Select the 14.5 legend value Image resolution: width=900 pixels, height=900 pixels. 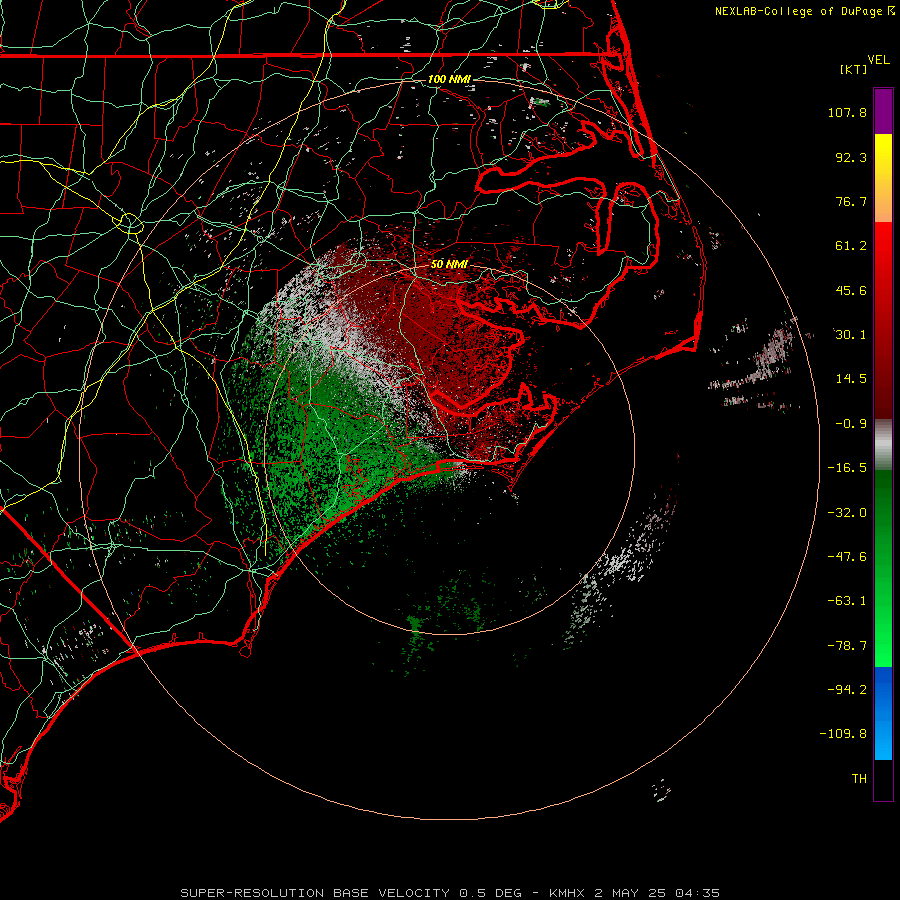coord(851,379)
